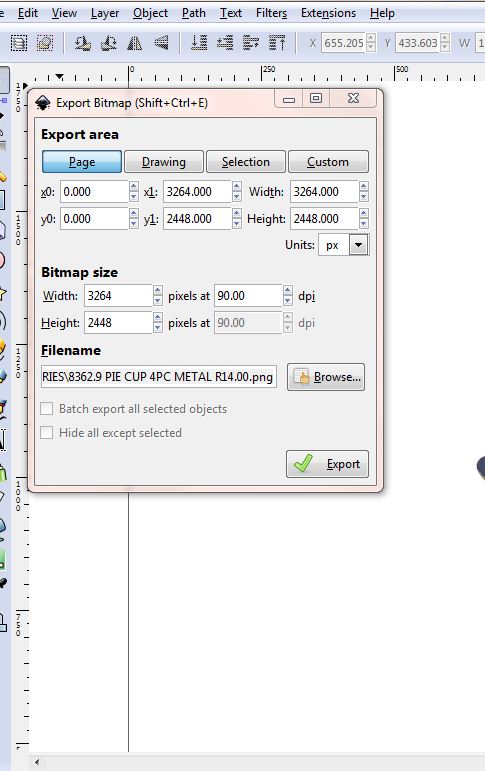Open the Help menu
The width and height of the screenshot is (485, 771).
click(x=382, y=13)
